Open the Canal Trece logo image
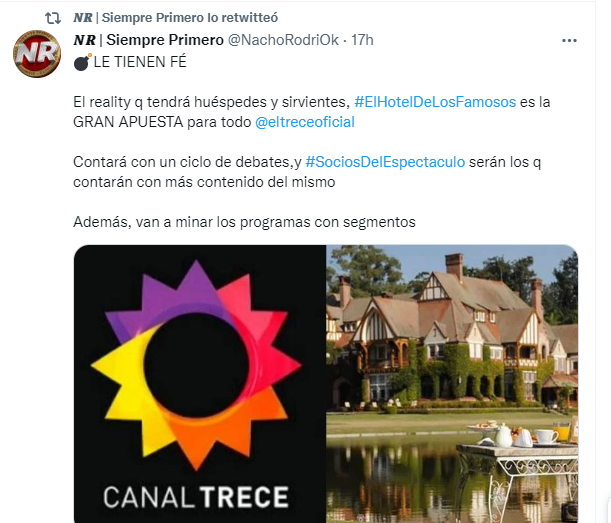Screen dimensions: 611x523 200,384
